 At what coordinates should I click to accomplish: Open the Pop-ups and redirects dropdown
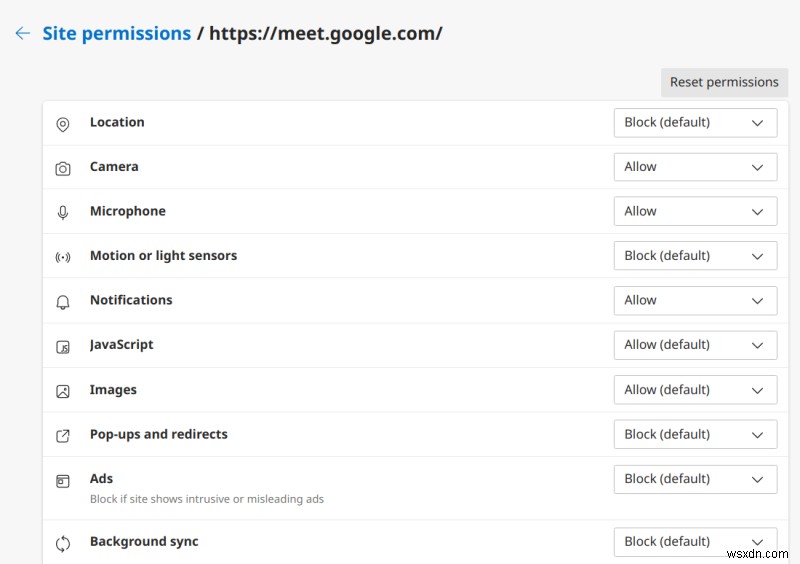(695, 434)
